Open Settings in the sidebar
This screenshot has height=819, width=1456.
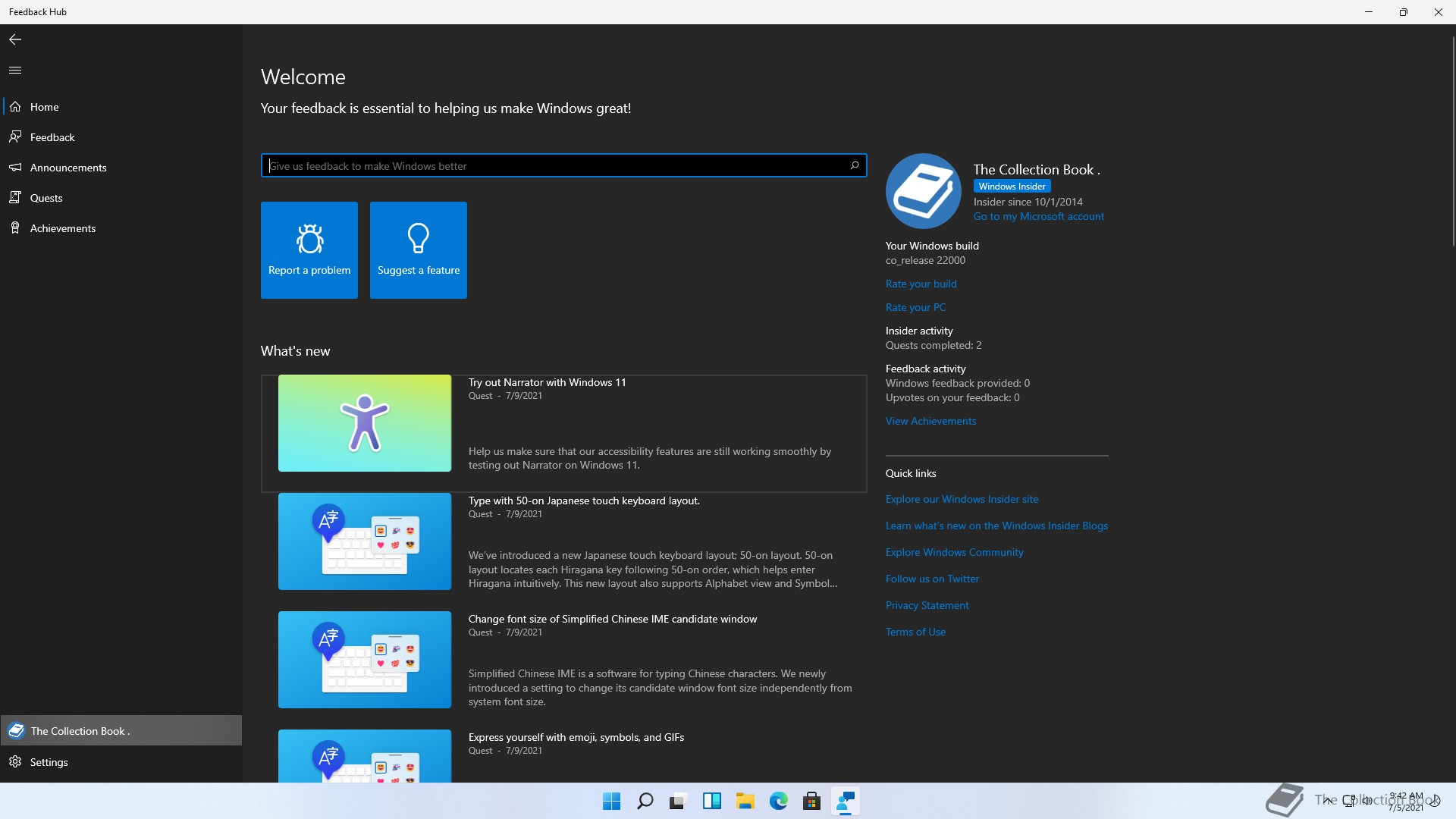[121, 762]
